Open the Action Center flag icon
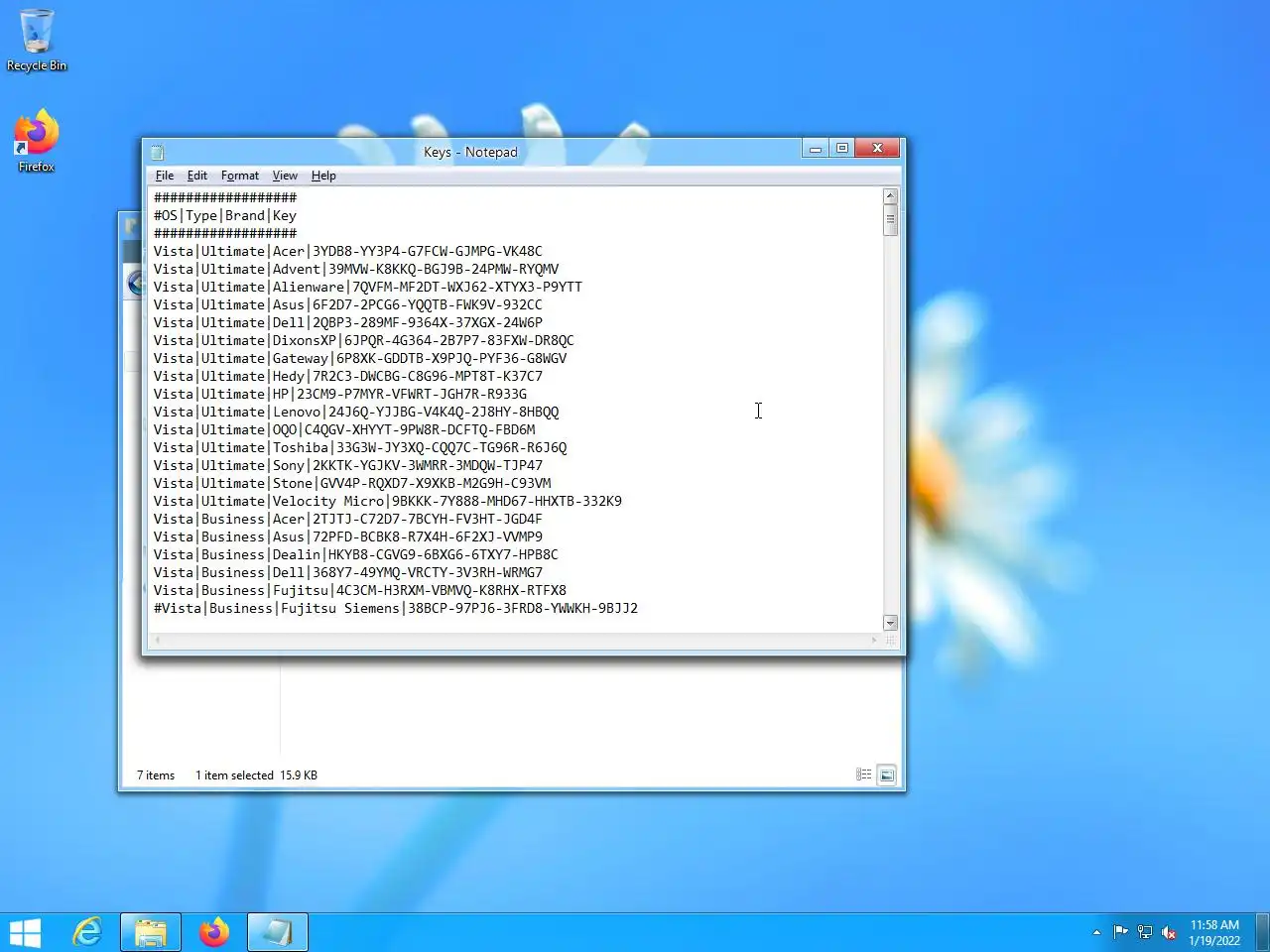The image size is (1270, 952). click(1120, 931)
